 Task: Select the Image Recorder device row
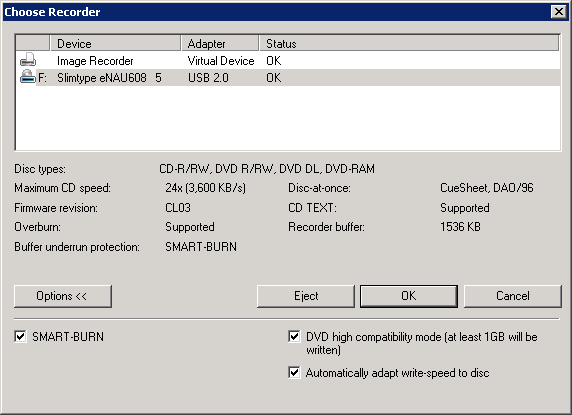tap(287, 61)
